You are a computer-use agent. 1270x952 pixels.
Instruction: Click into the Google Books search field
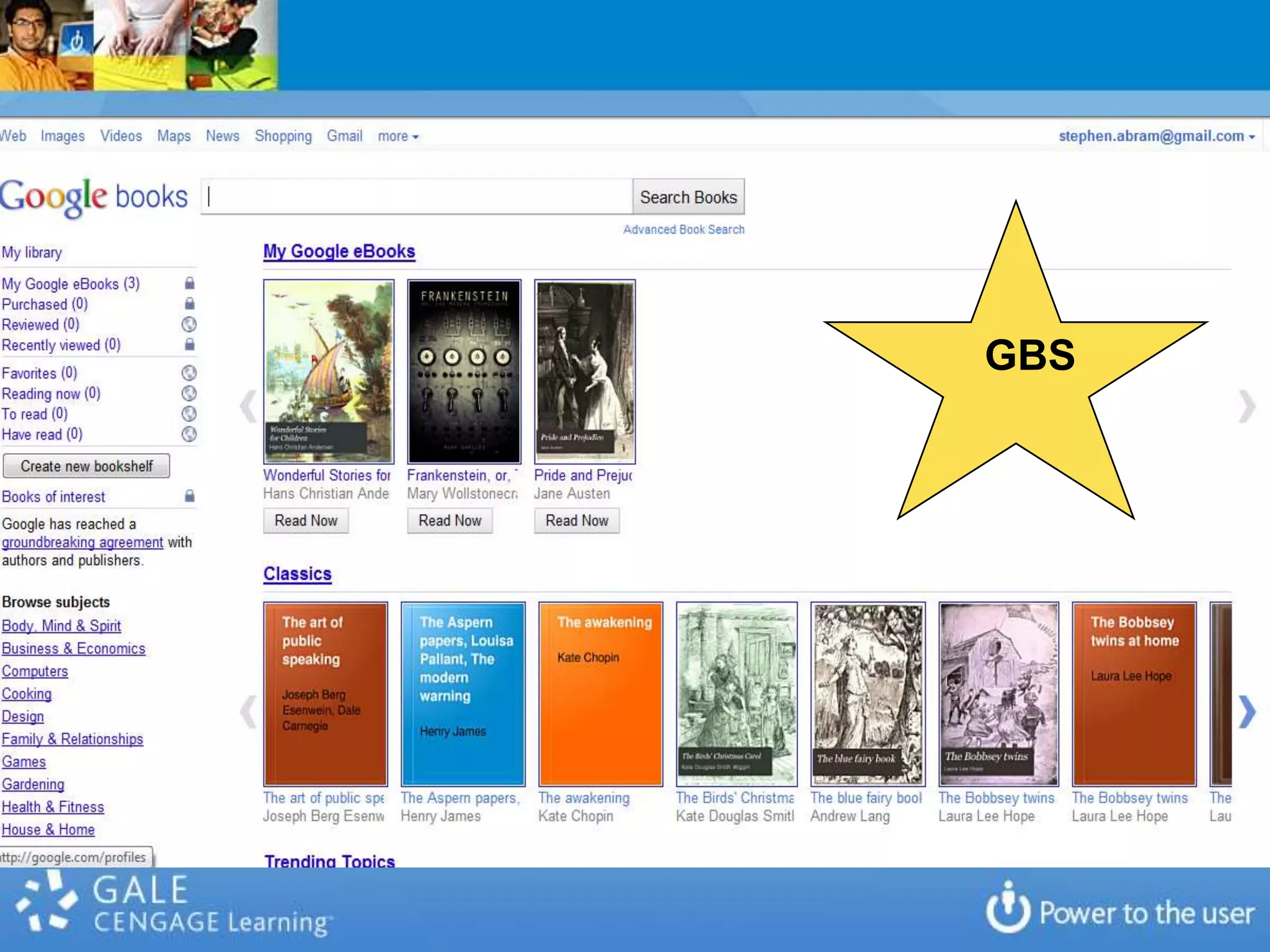(x=417, y=197)
